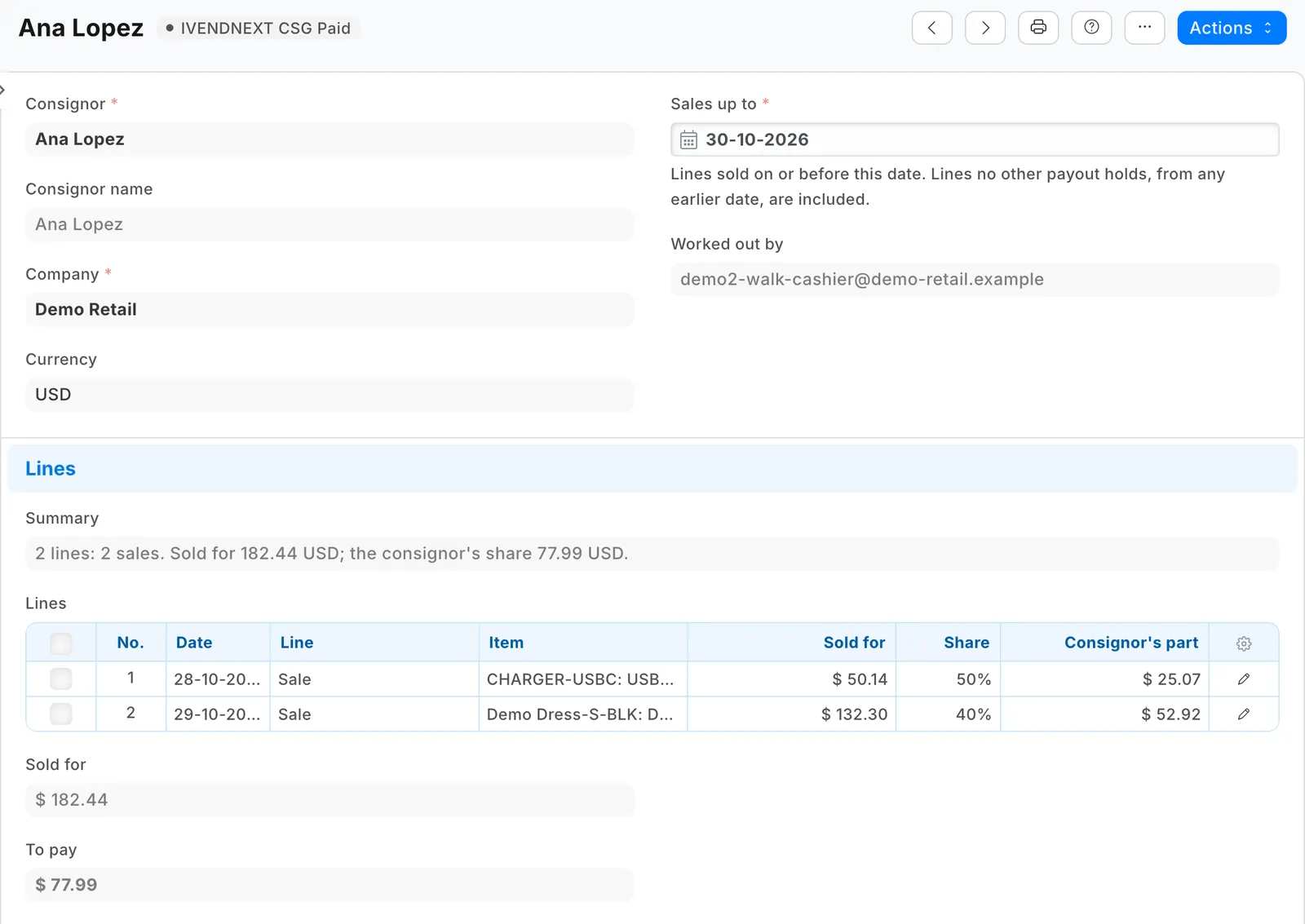Image resolution: width=1305 pixels, height=924 pixels.
Task: Edit row 1 with pencil icon
Action: point(1244,679)
